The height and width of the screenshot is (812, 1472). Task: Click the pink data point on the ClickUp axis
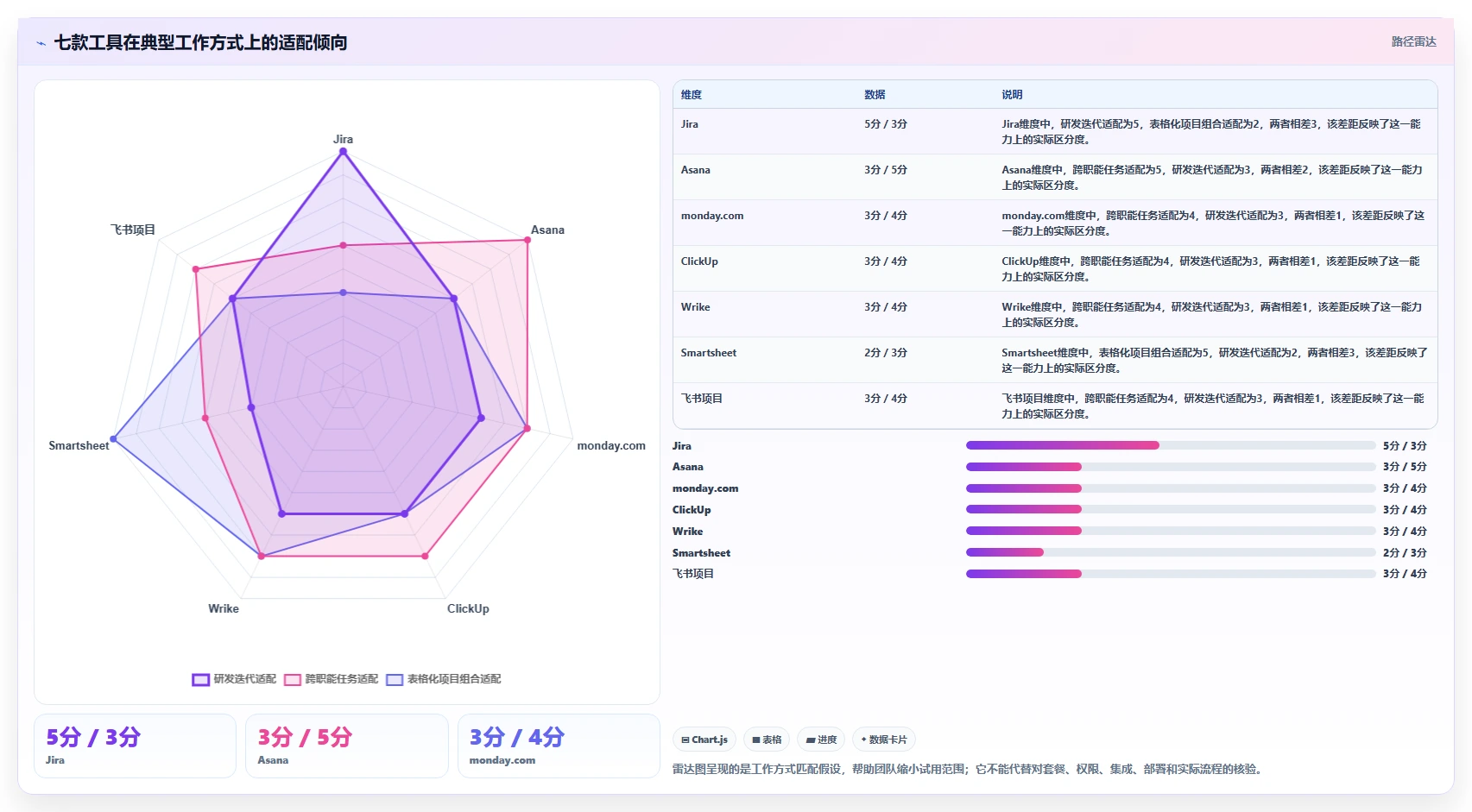coord(425,556)
